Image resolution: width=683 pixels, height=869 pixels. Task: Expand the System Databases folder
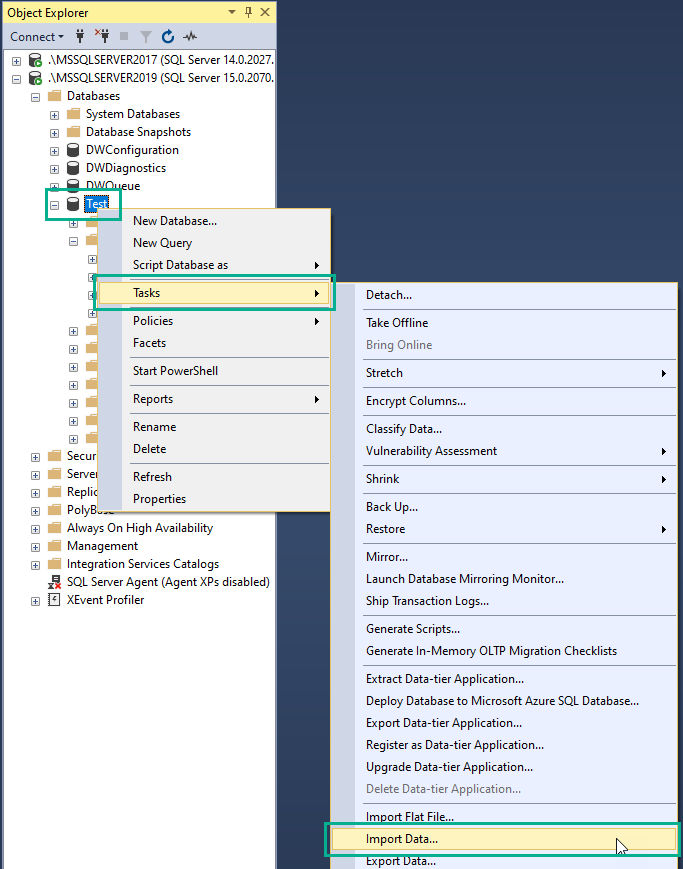54,115
